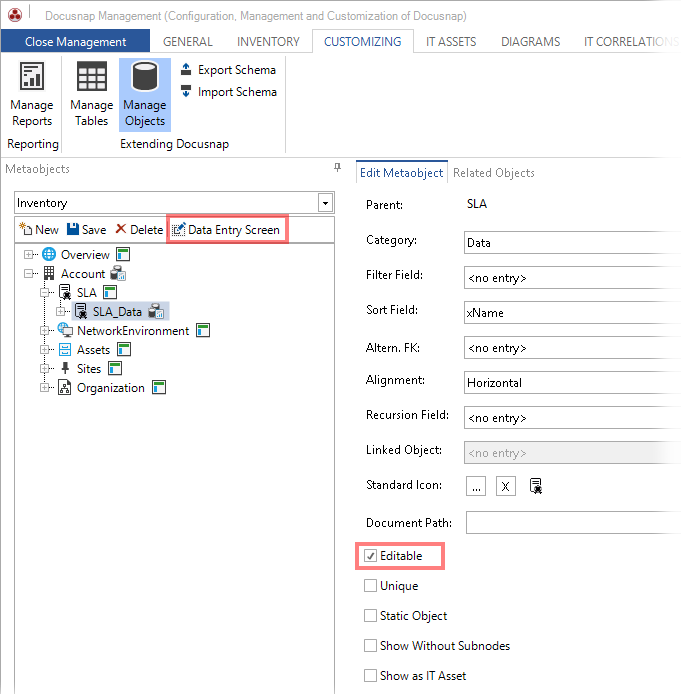The width and height of the screenshot is (681, 694).
Task: Open the Filter Field box
Action: click(x=572, y=278)
